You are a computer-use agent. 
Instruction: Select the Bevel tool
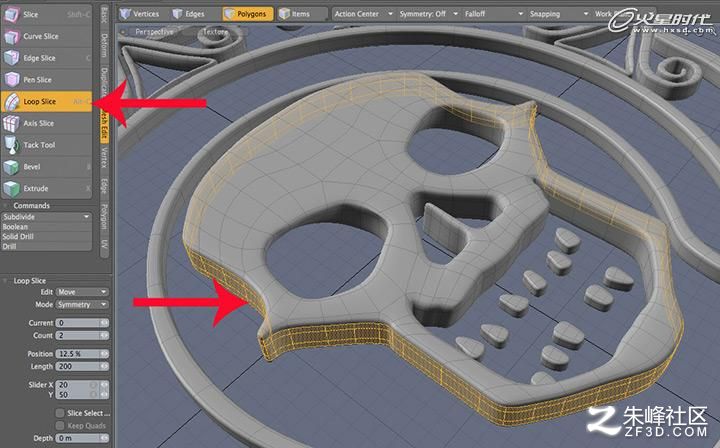tap(47, 167)
